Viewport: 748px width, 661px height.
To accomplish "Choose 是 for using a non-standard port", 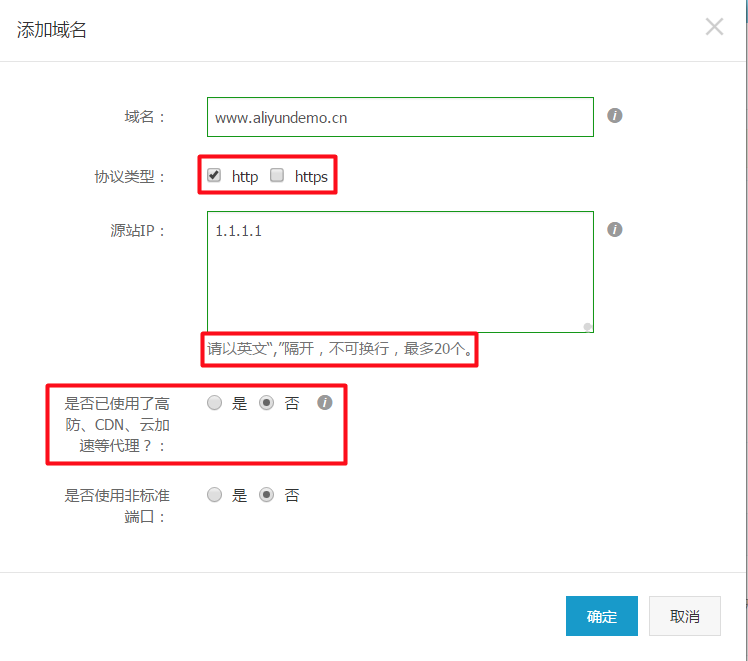I will coord(214,495).
